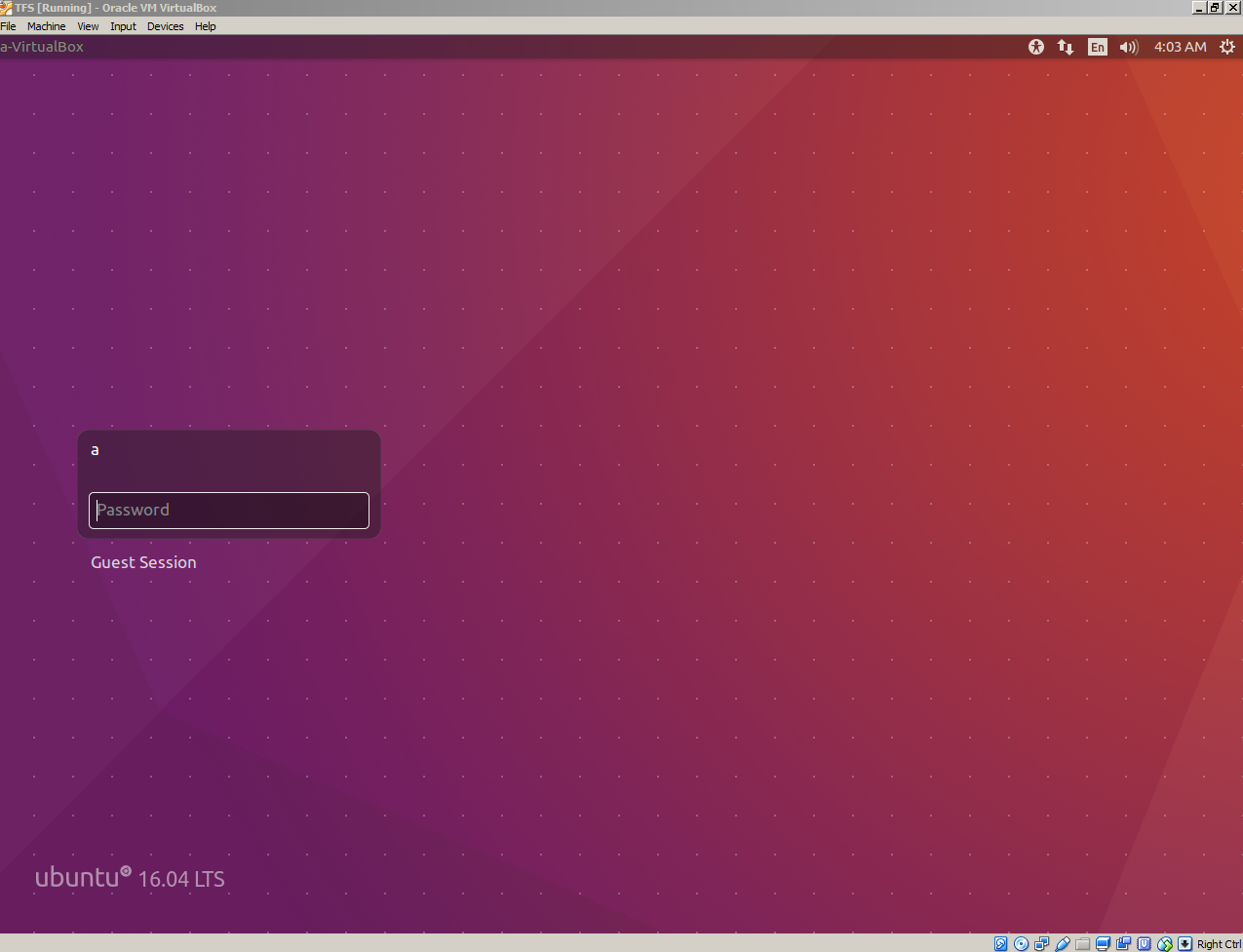
Task: Click the keyboard capture arrow icon in status bar
Action: [x=1185, y=943]
